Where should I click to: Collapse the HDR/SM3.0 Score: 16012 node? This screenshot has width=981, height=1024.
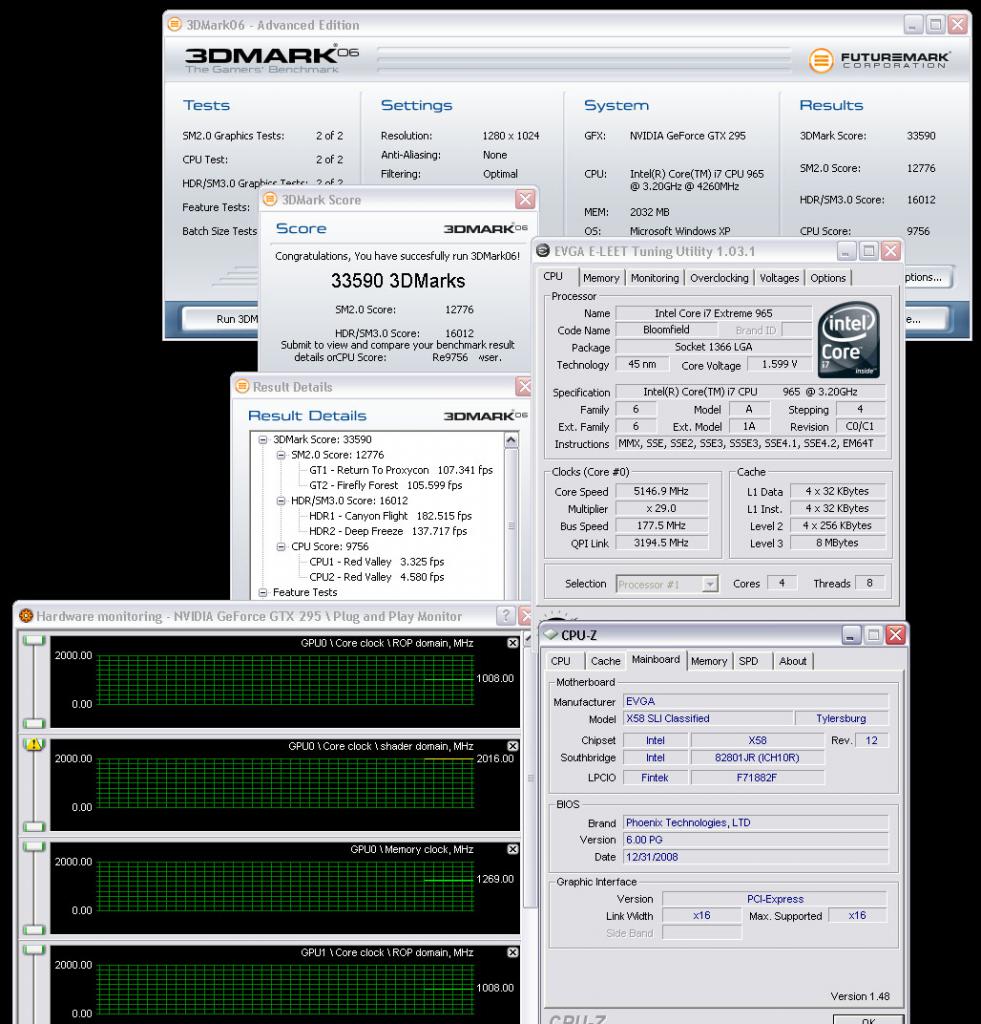click(281, 501)
